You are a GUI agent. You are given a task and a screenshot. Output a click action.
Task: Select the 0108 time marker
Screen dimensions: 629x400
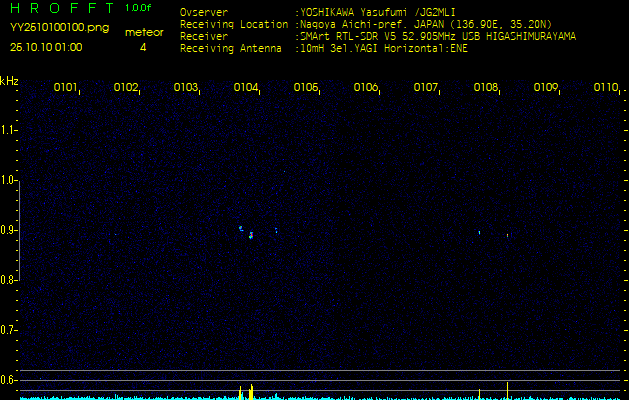486,88
